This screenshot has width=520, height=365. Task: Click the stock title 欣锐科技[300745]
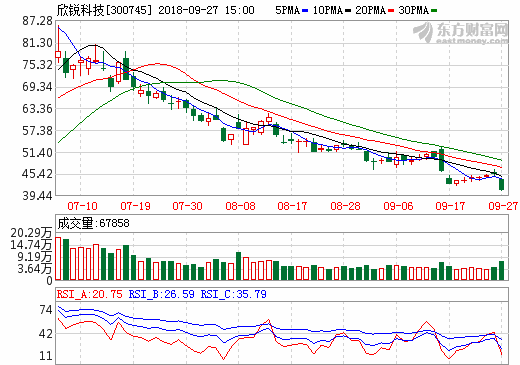tap(104, 10)
